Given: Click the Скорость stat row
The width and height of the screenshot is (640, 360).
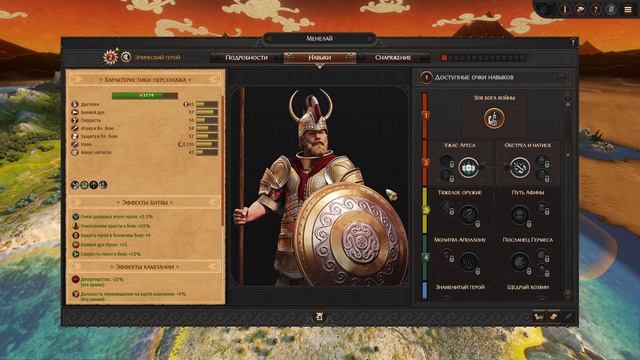Looking at the screenshot, I should click(x=145, y=120).
